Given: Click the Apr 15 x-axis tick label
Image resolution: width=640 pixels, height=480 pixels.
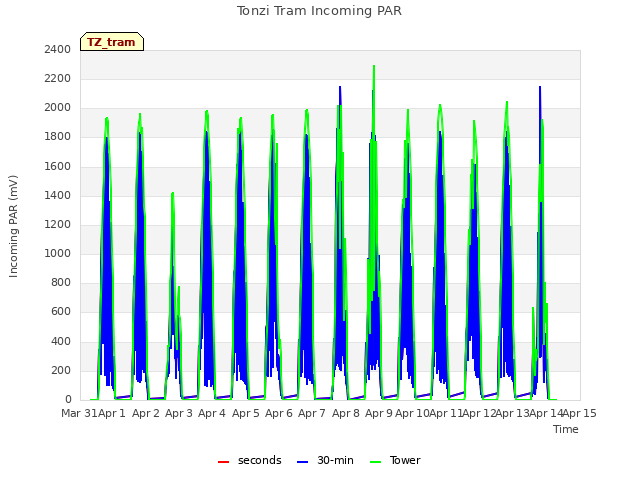Looking at the screenshot, I should tap(580, 413).
